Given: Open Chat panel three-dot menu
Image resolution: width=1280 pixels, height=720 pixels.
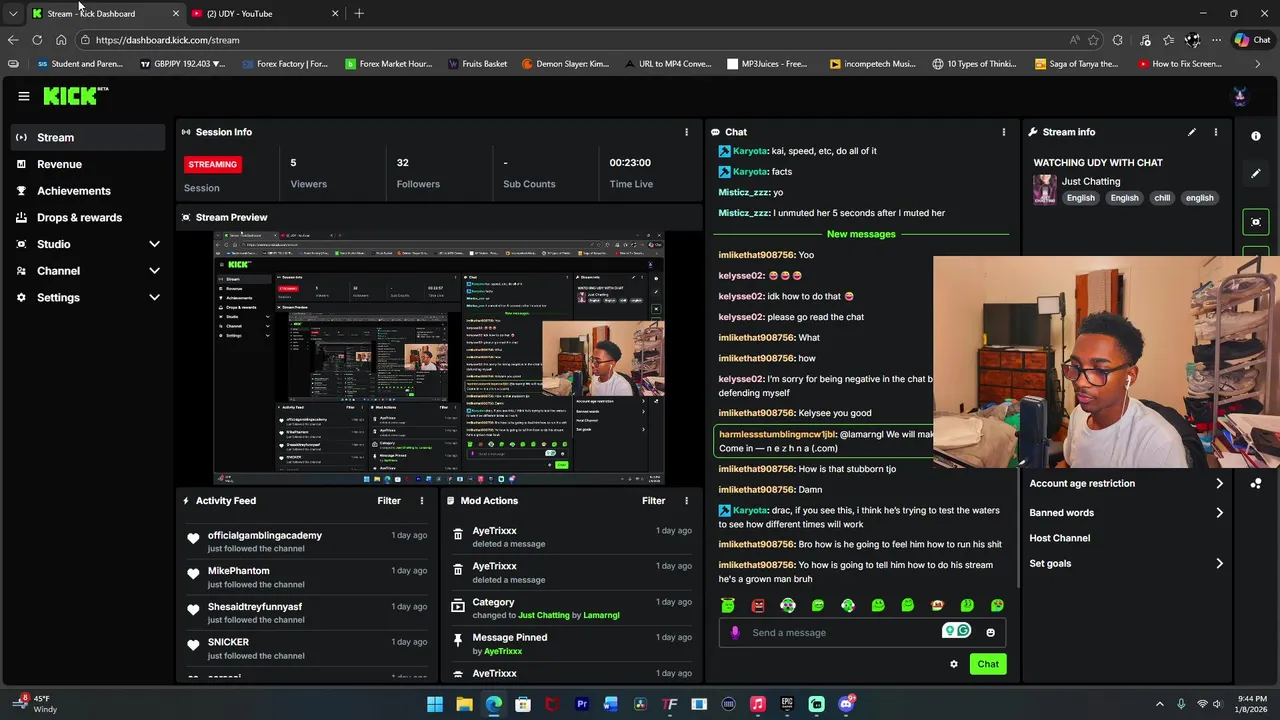Looking at the screenshot, I should [1003, 132].
